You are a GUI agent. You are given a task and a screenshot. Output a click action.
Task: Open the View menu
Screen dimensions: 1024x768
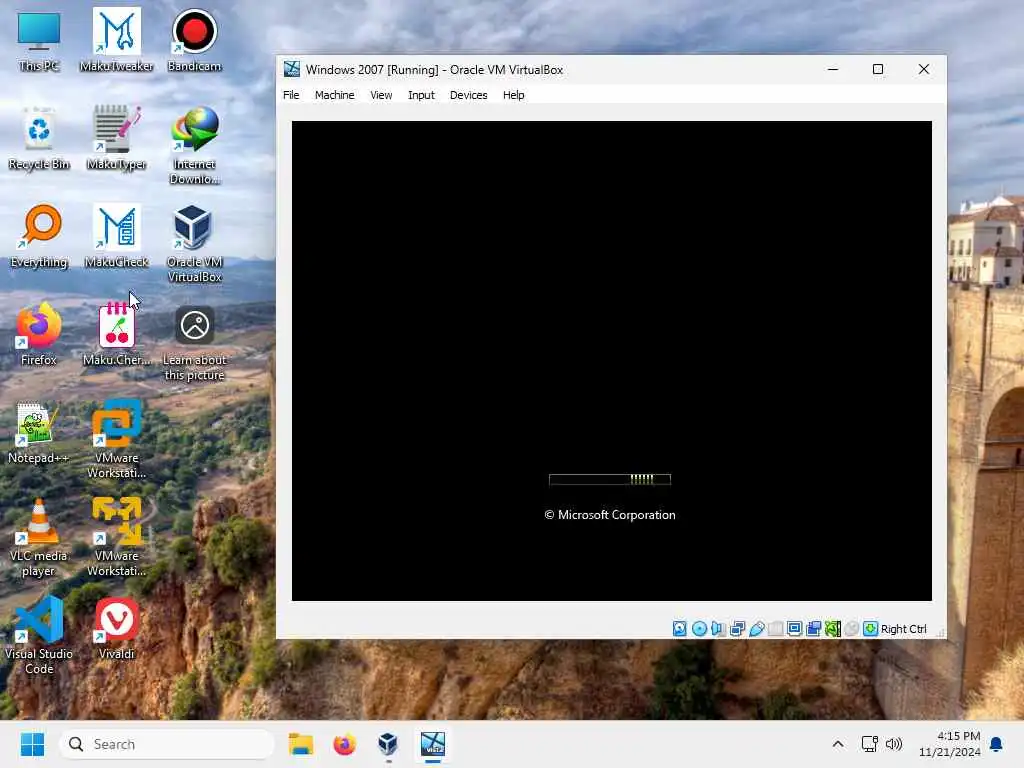pyautogui.click(x=381, y=95)
